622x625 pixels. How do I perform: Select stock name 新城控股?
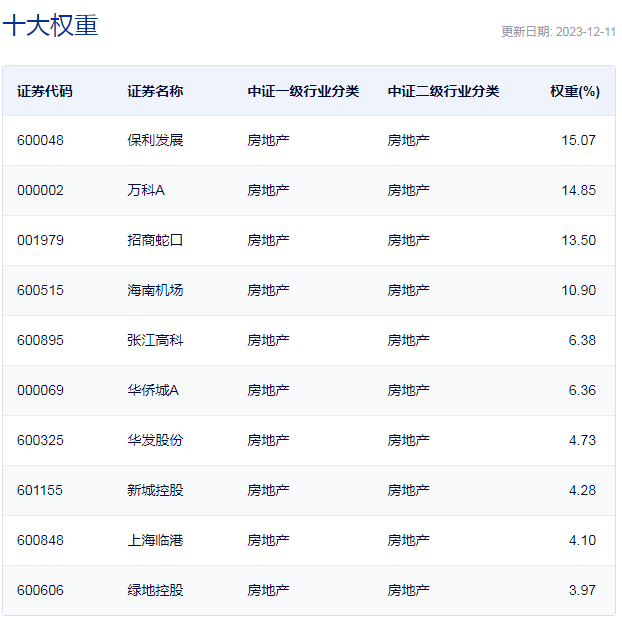pos(155,490)
